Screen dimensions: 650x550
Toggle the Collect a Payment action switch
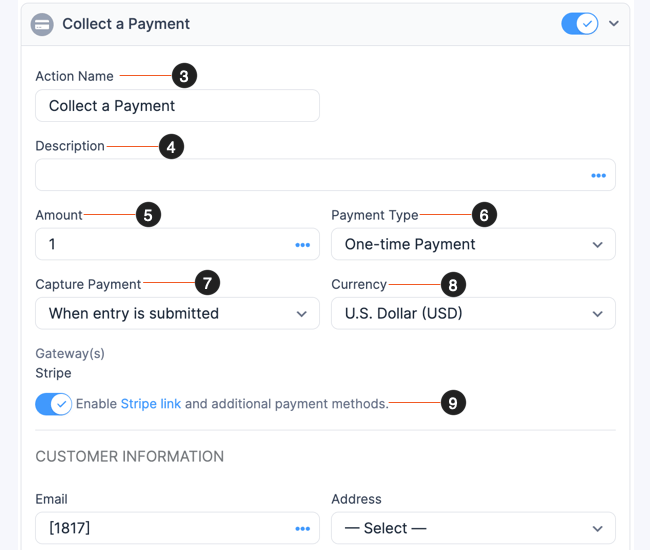(579, 23)
